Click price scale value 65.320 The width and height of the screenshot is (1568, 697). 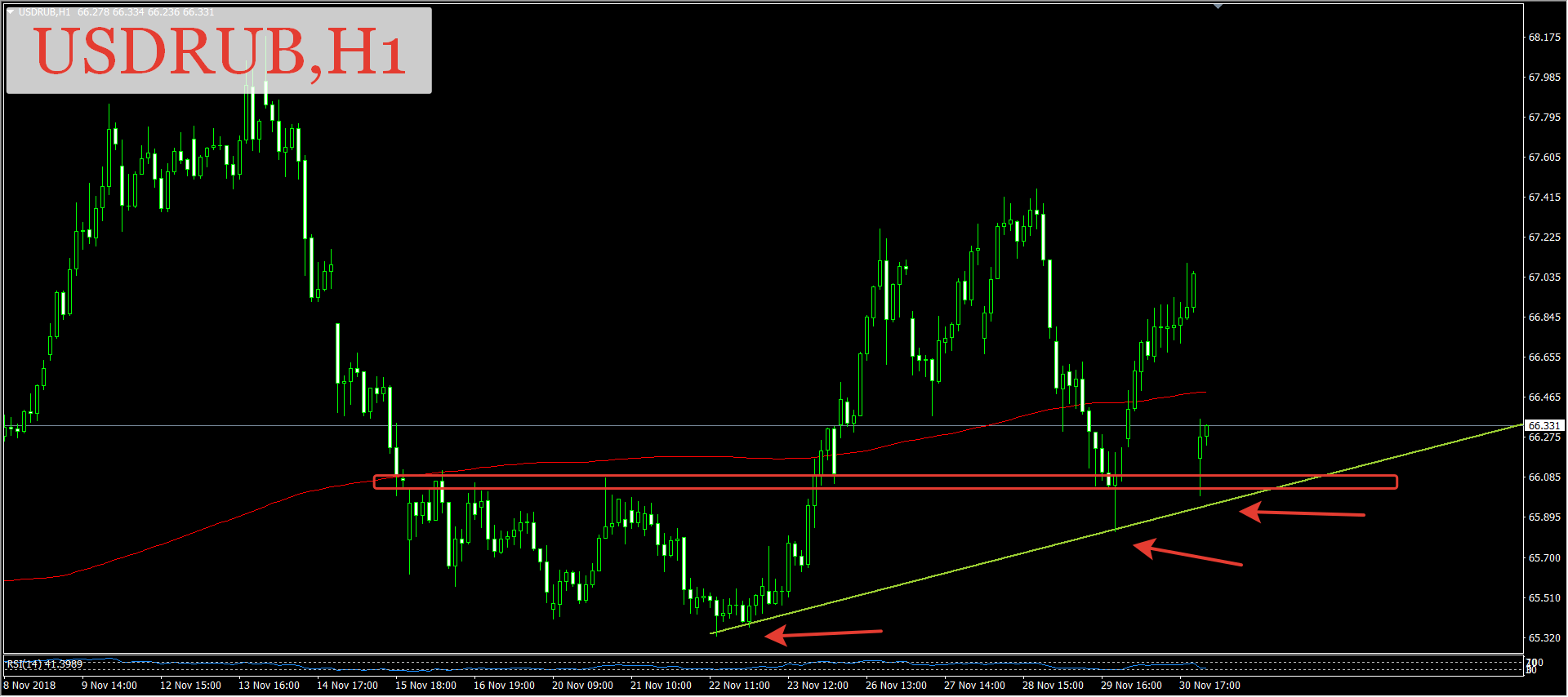[1544, 638]
